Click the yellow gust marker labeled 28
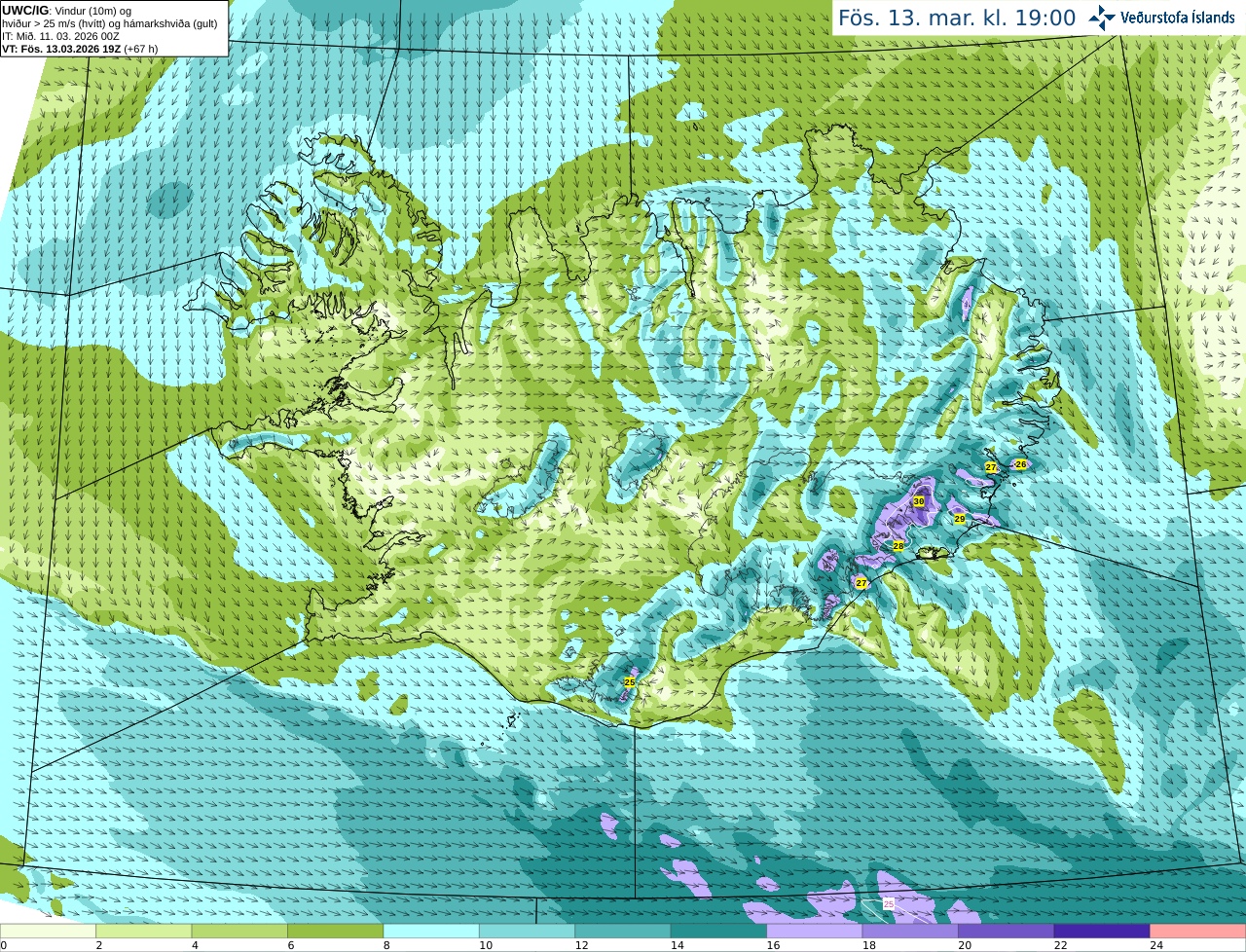 (x=898, y=546)
